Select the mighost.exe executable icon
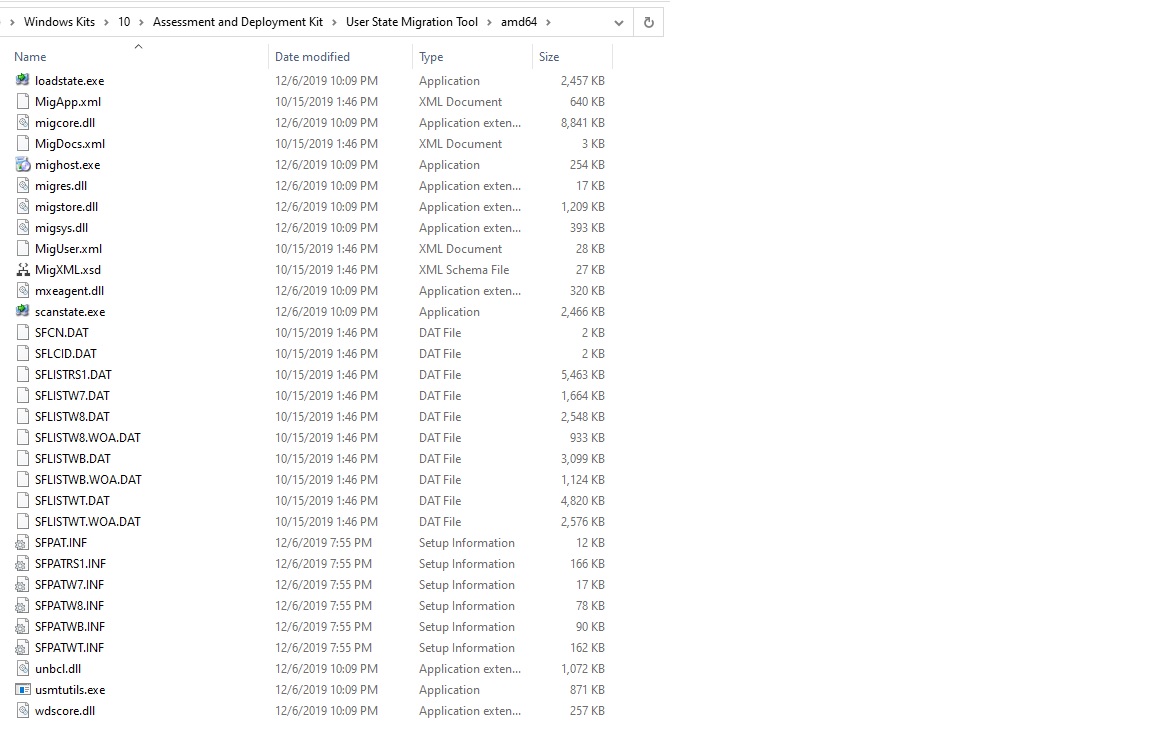1152x731 pixels. pos(22,164)
